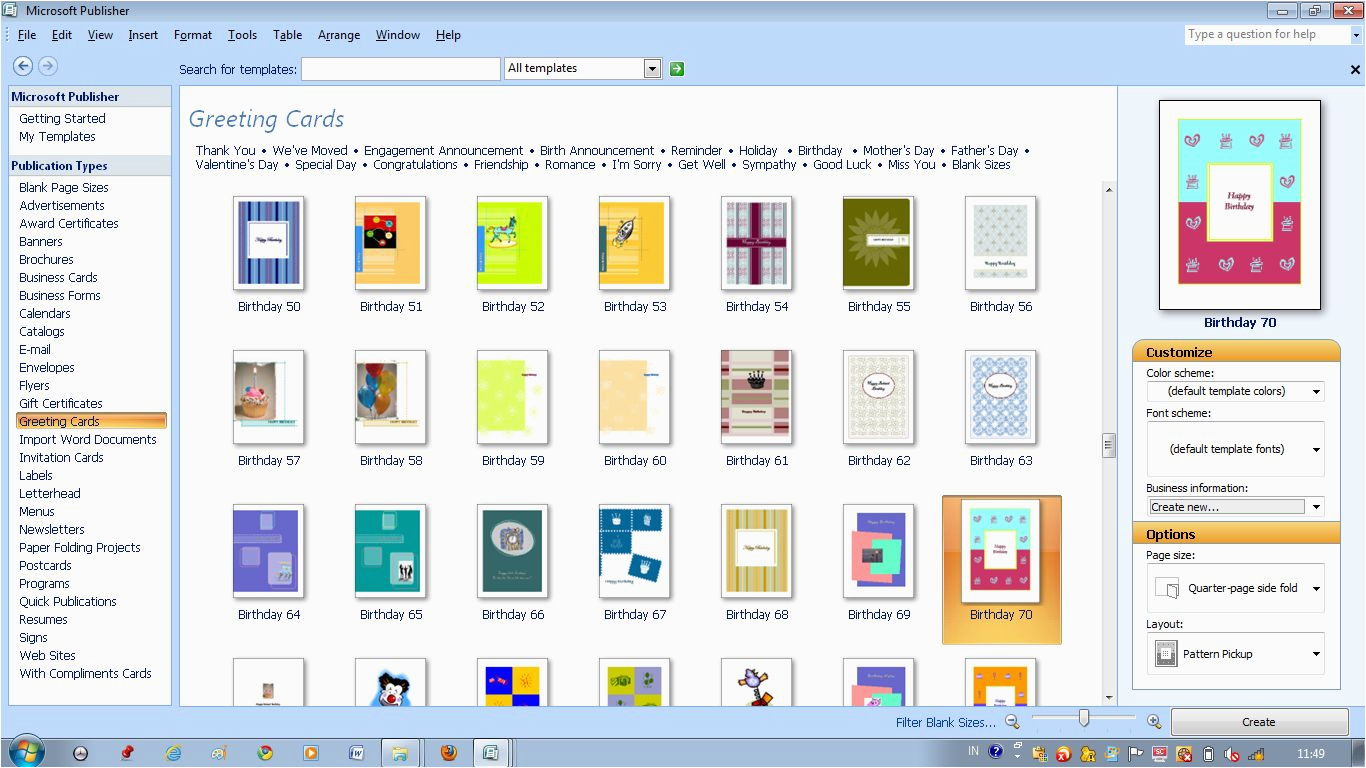This screenshot has height=768, width=1366.
Task: Click the Back navigation arrow
Action: click(23, 66)
